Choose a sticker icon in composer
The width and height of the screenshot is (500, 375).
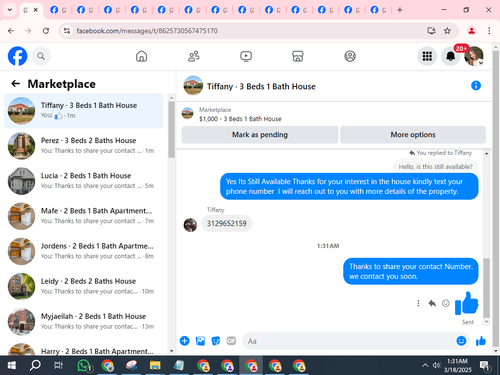pyautogui.click(x=216, y=341)
